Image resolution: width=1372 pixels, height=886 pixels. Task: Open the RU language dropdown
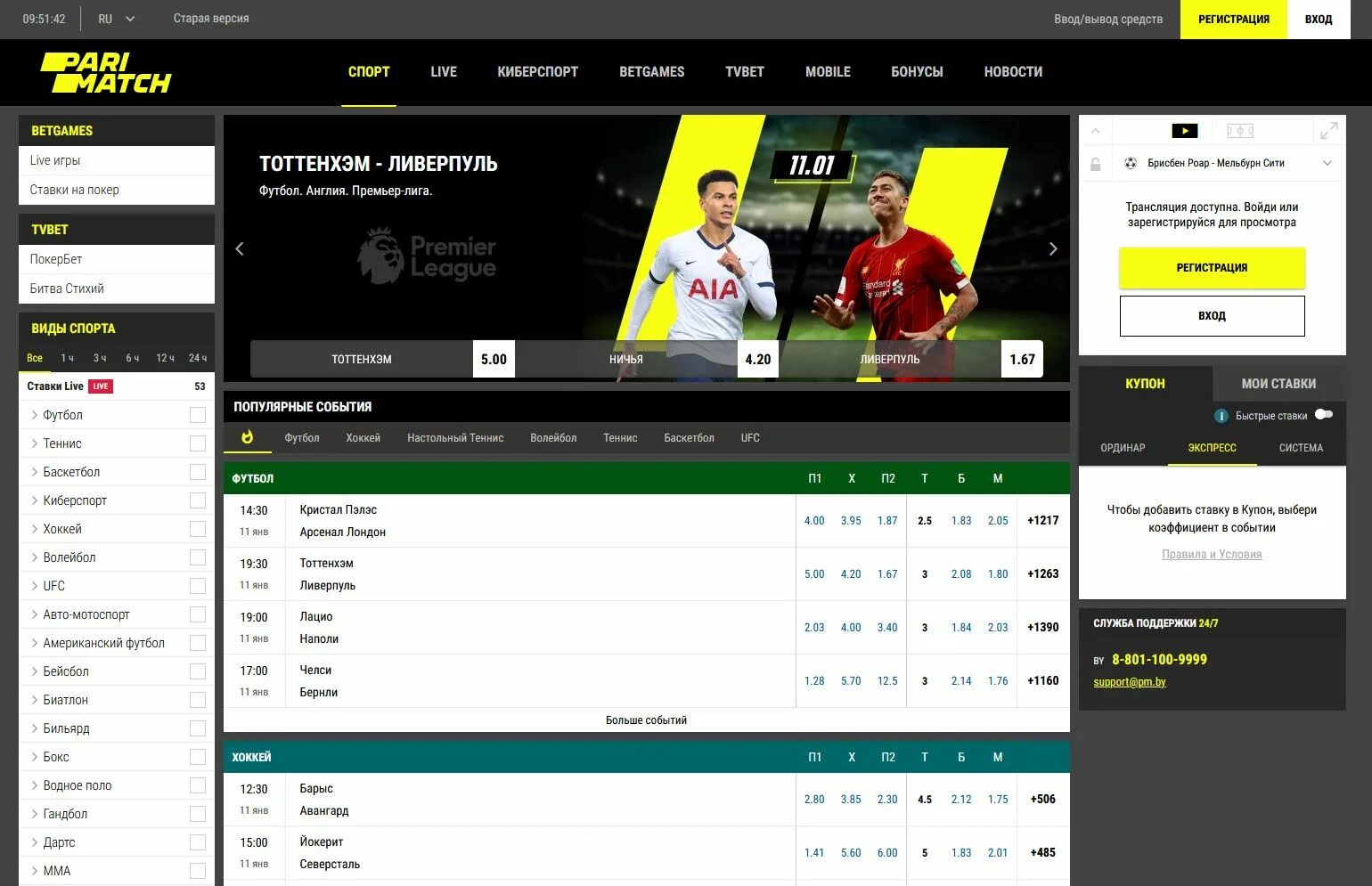117,19
